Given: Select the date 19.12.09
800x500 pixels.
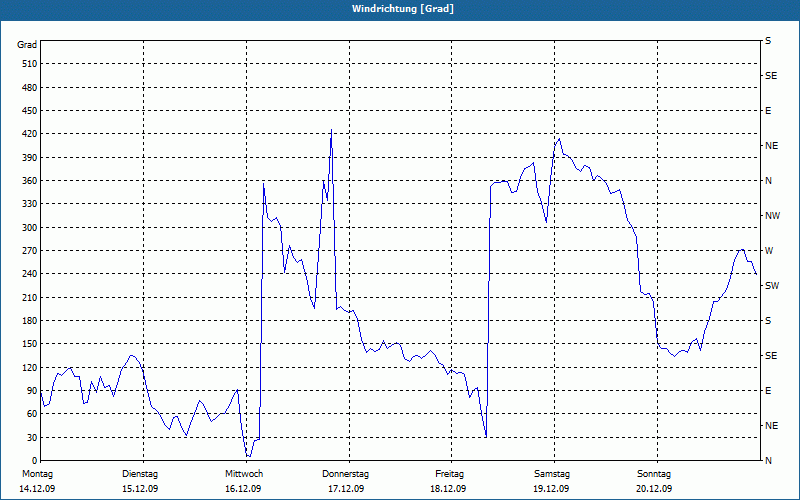Looking at the screenshot, I should [551, 489].
